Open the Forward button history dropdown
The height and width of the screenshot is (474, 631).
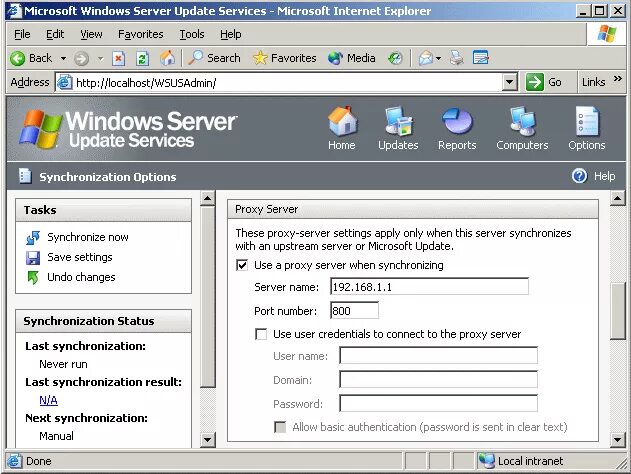click(101, 59)
